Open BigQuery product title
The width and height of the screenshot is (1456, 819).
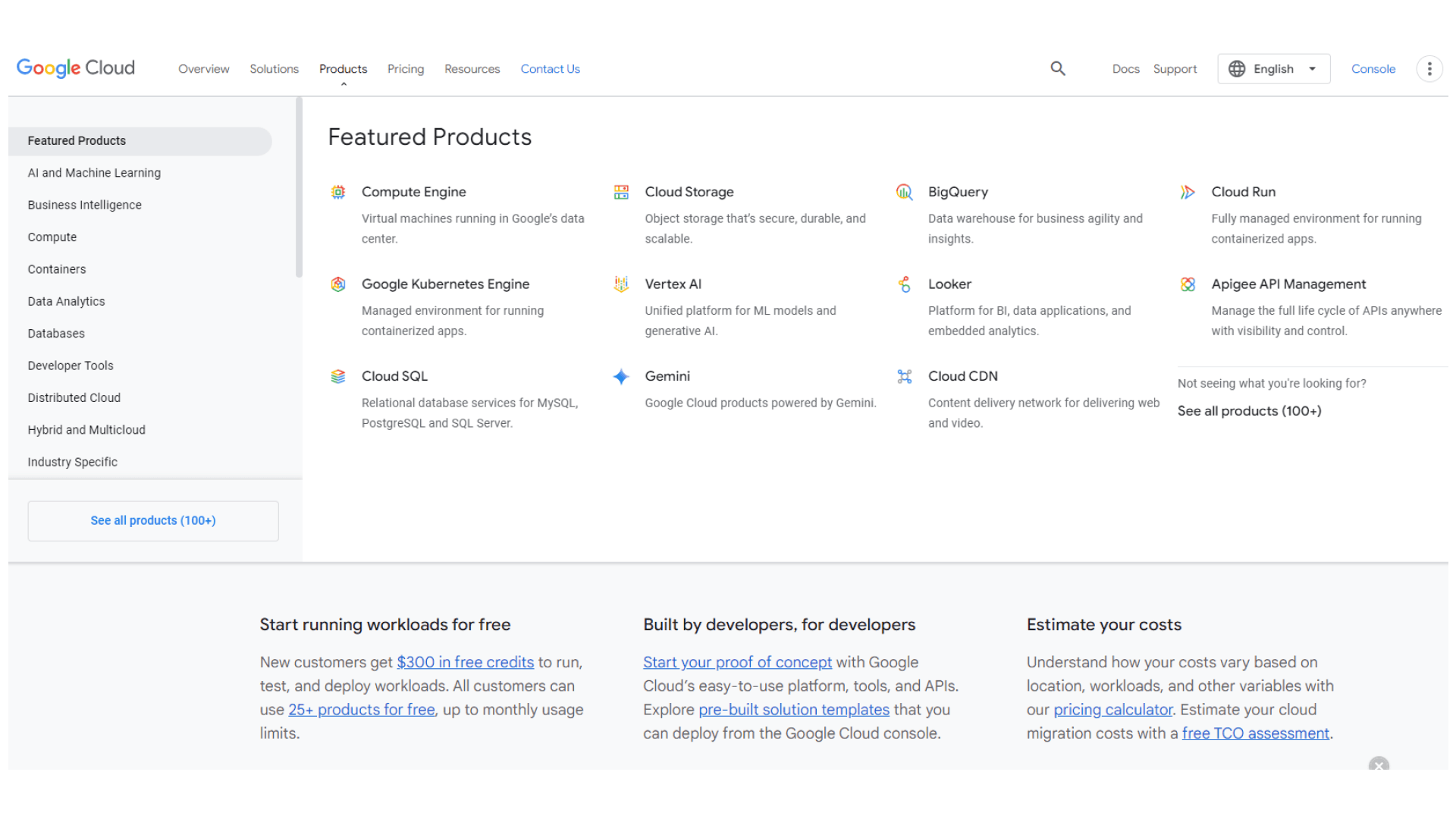pos(958,192)
